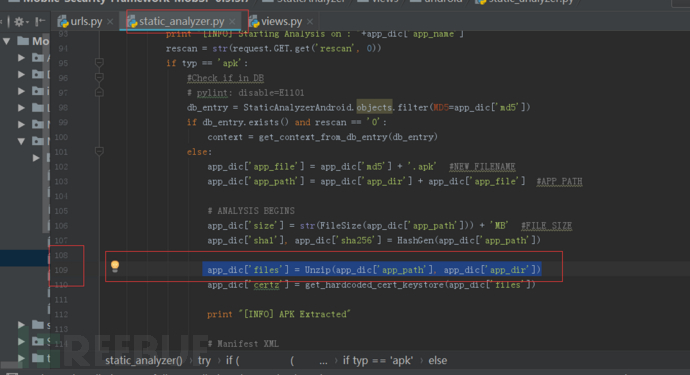The width and height of the screenshot is (690, 375).
Task: Toggle code fold marker at line 101
Action: tap(99, 152)
